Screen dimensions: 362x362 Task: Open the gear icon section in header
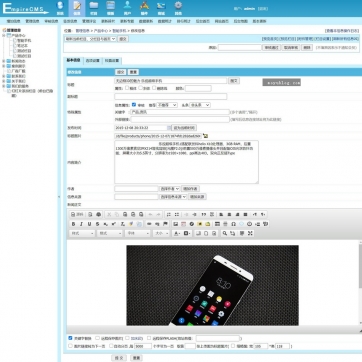(178, 8)
